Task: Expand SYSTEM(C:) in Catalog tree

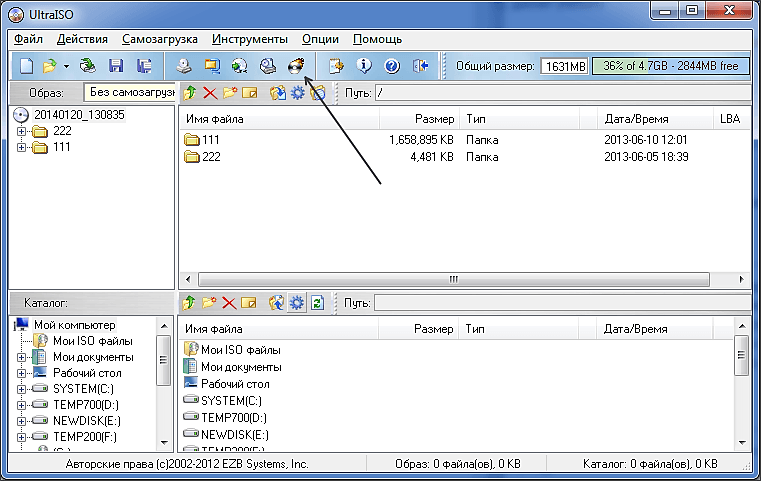Action: tap(21, 389)
